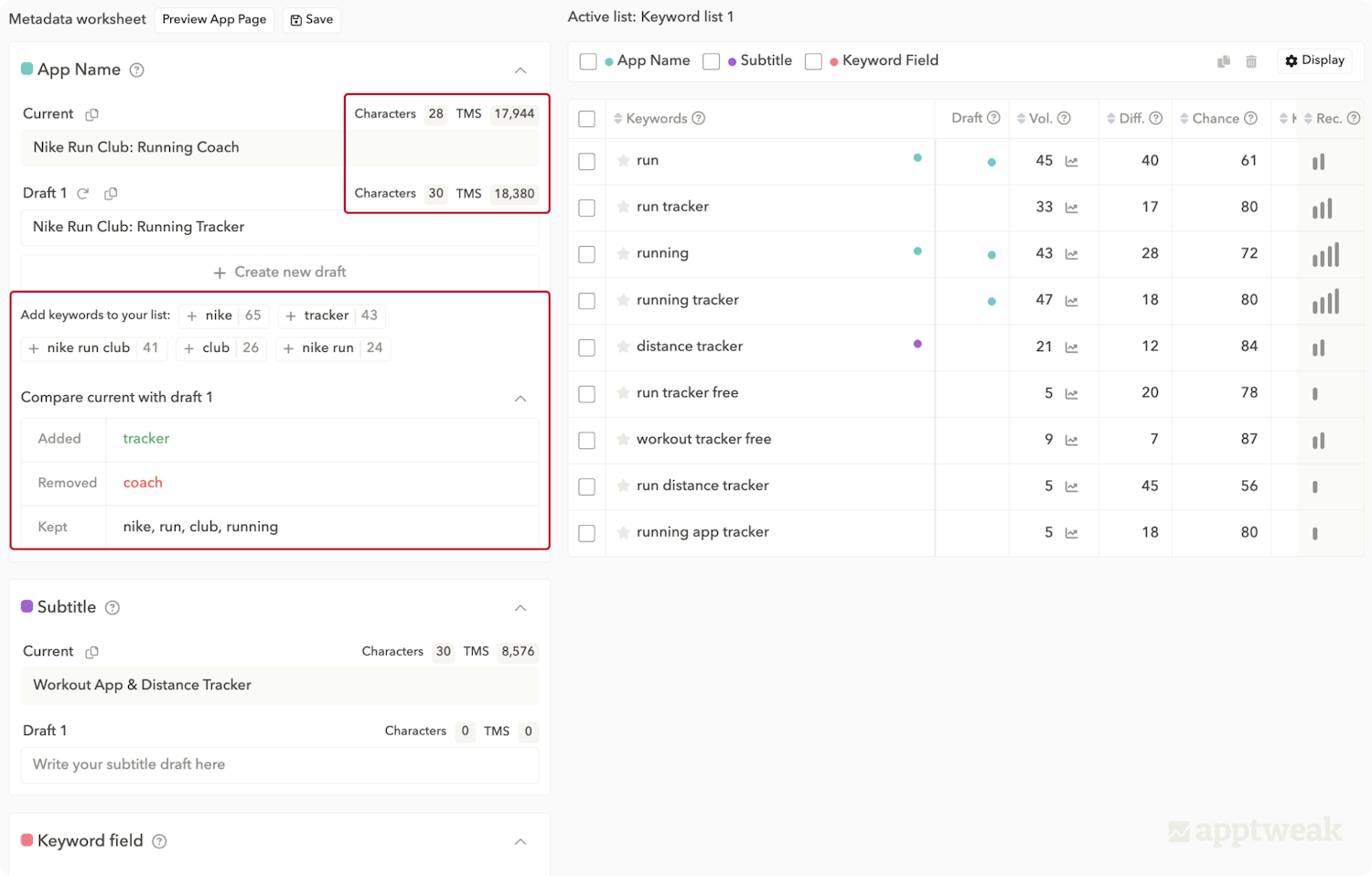Image resolution: width=1372 pixels, height=876 pixels.
Task: Sort table by Rec. column
Action: (x=1309, y=119)
